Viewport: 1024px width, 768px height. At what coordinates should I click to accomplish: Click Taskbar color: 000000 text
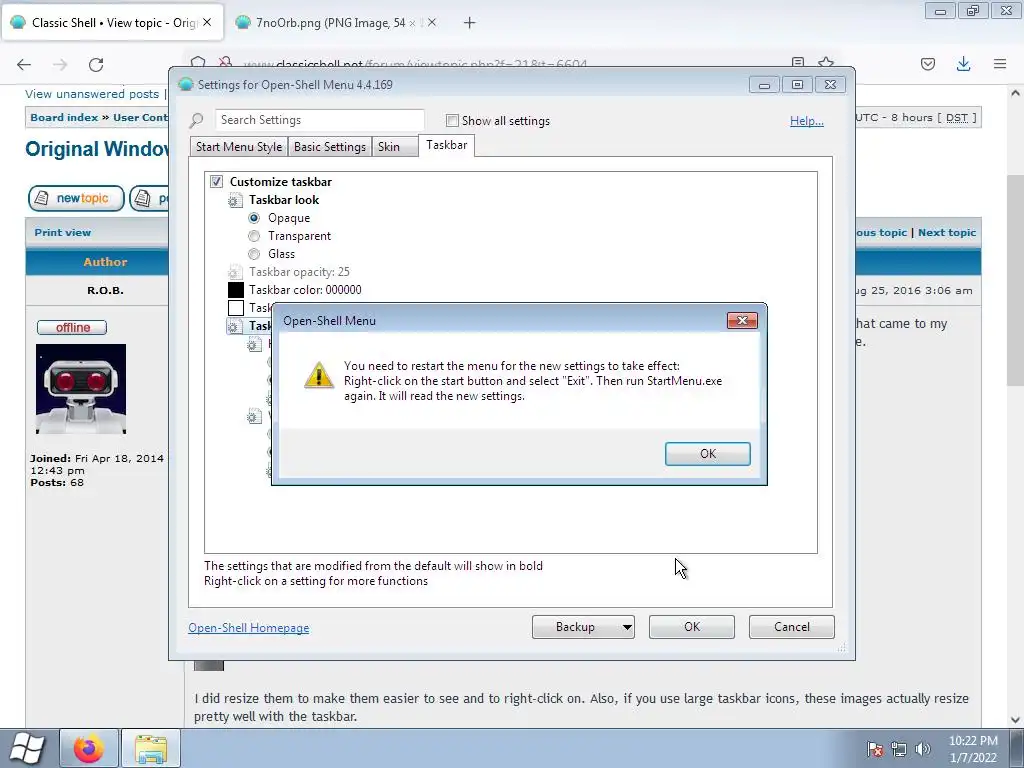[305, 290]
